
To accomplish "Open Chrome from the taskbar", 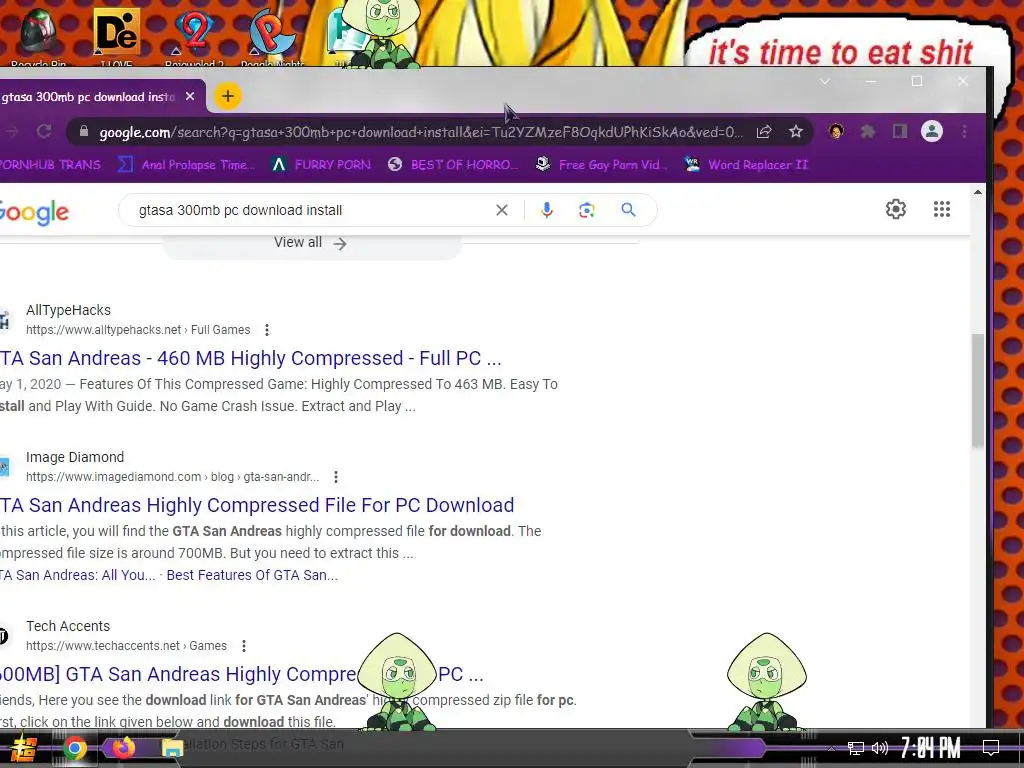I will coord(74,748).
